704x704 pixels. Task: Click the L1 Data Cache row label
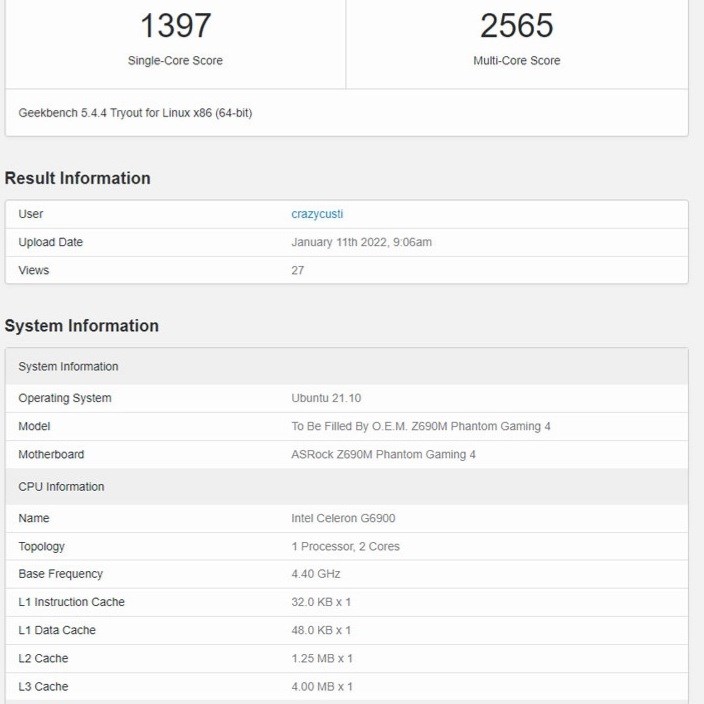57,630
